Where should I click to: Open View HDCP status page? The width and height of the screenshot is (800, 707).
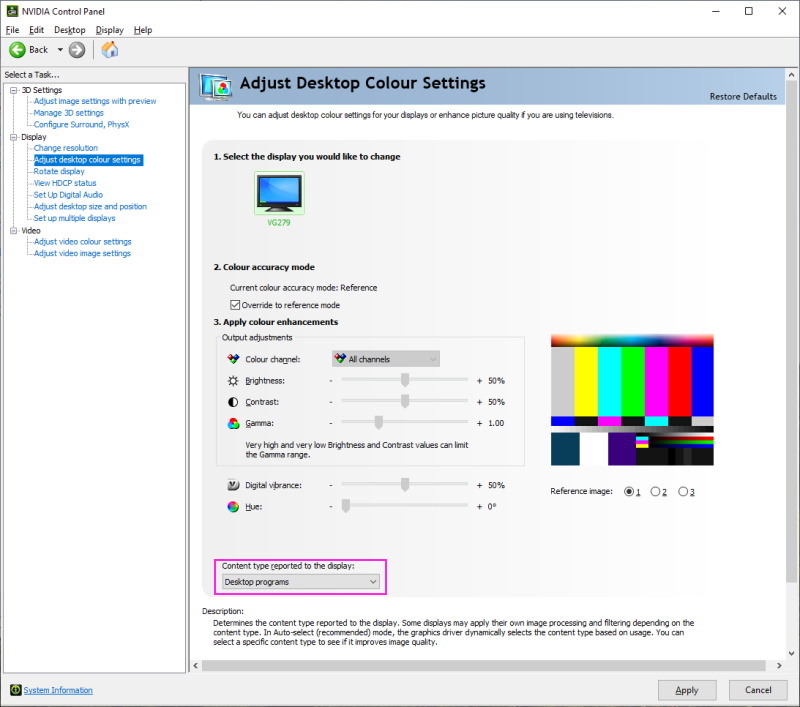[x=65, y=183]
